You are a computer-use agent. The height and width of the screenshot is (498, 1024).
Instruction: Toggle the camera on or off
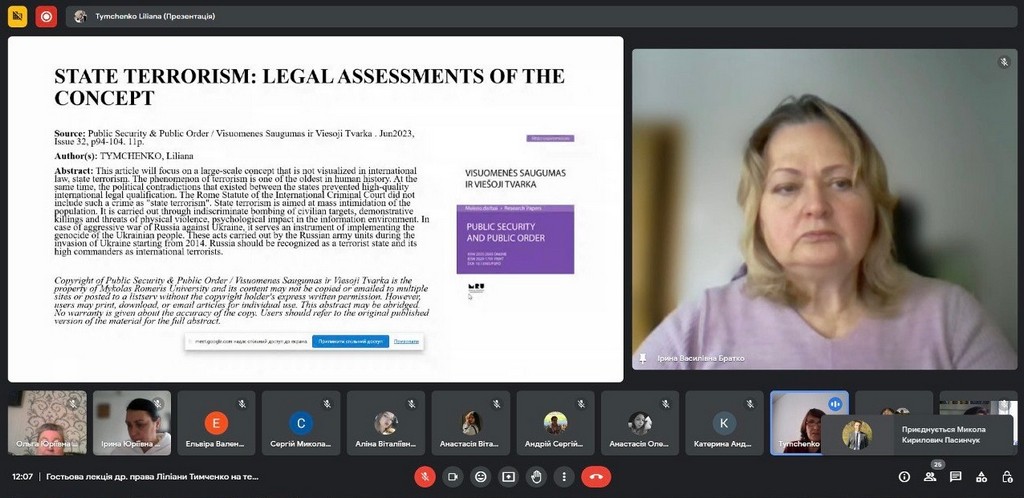coord(453,477)
